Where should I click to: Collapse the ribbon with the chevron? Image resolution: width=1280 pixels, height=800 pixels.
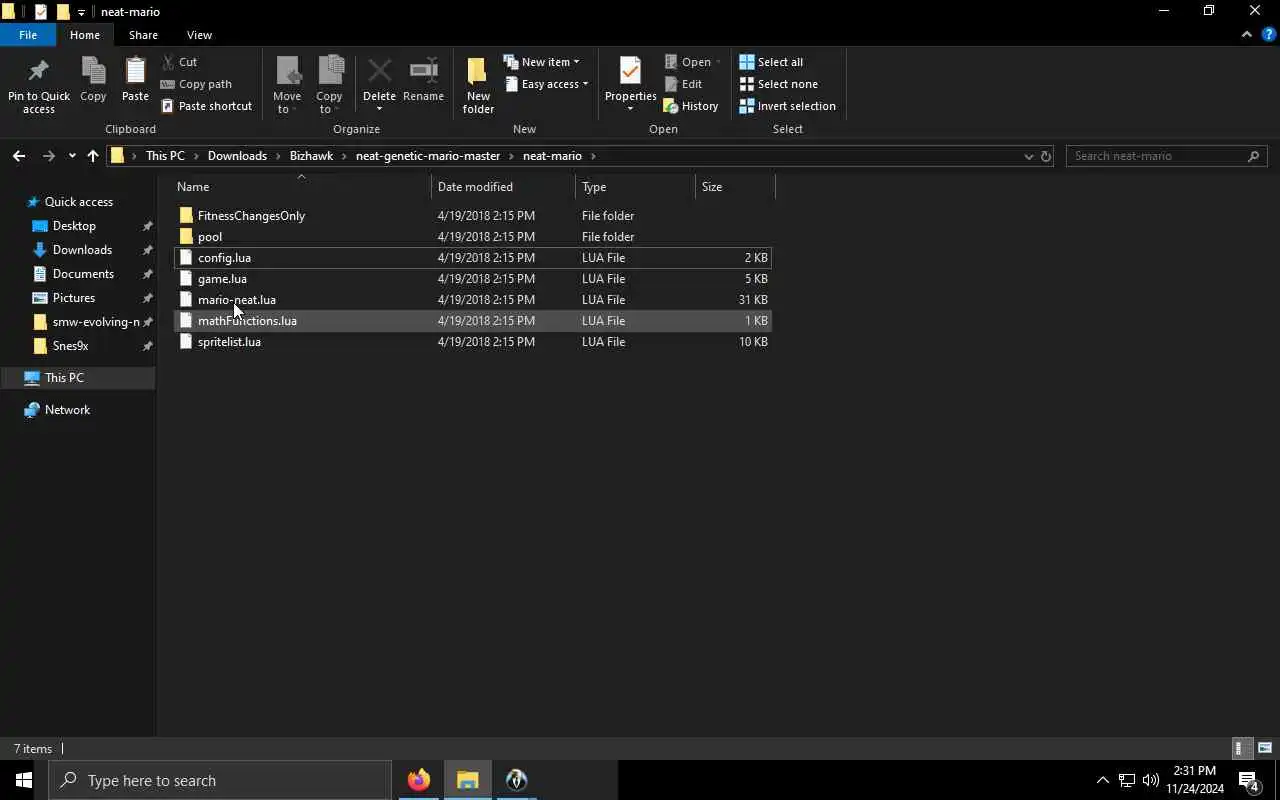pos(1246,34)
